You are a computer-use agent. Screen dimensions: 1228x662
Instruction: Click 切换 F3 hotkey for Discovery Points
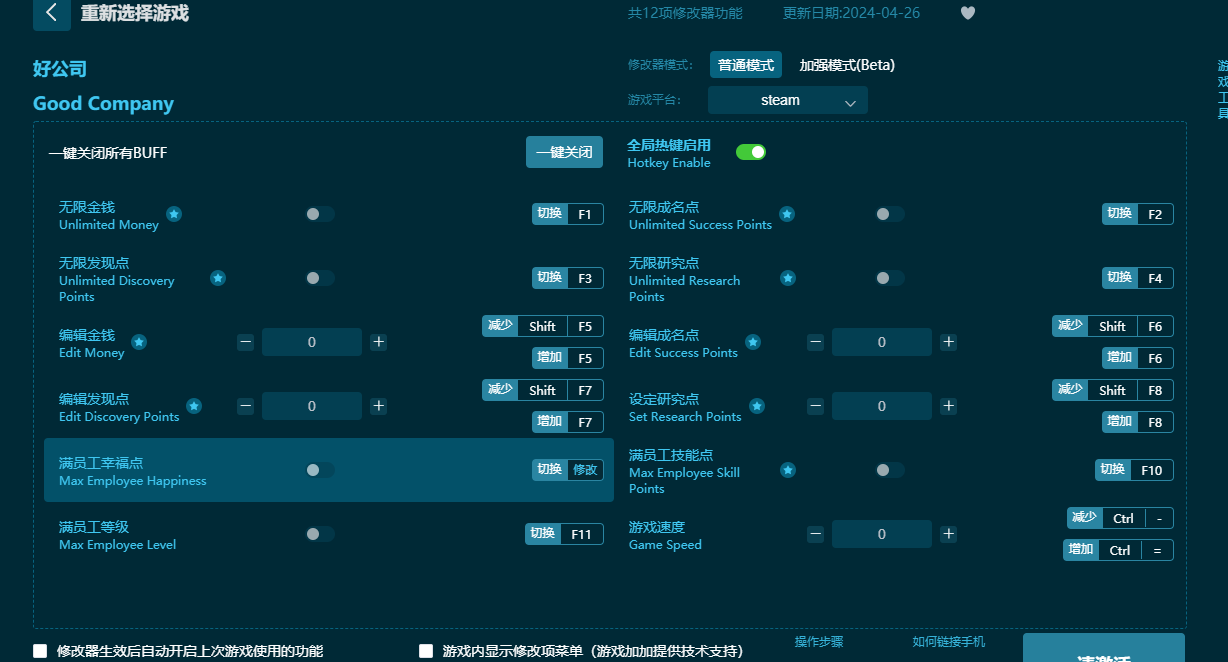coord(568,278)
